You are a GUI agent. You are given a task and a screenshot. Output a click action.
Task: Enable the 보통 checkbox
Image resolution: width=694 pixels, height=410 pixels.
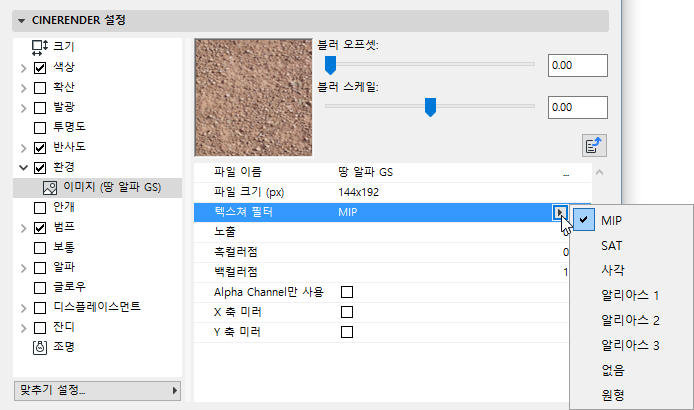pyautogui.click(x=40, y=248)
